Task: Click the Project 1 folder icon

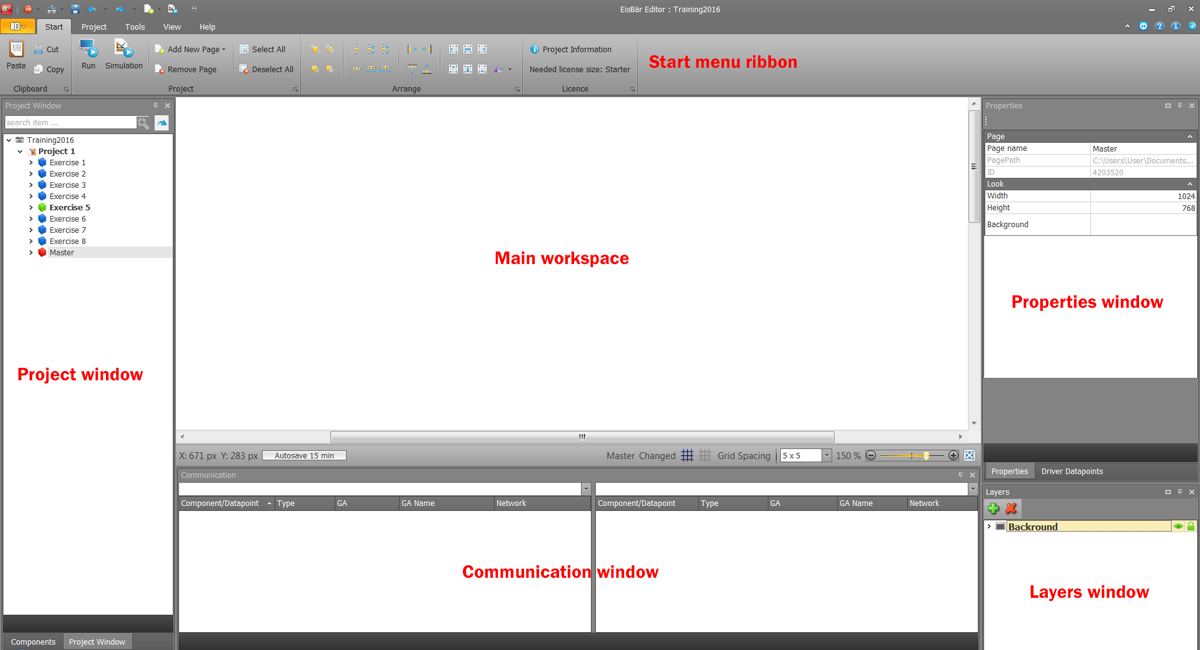Action: 32,151
